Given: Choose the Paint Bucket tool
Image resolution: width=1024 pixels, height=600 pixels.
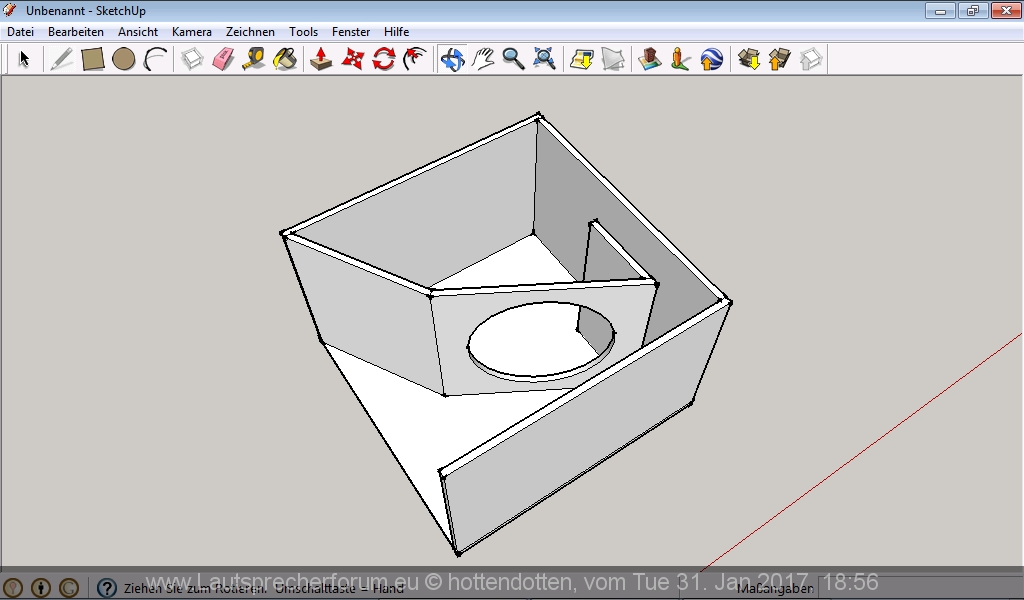Looking at the screenshot, I should pyautogui.click(x=285, y=59).
